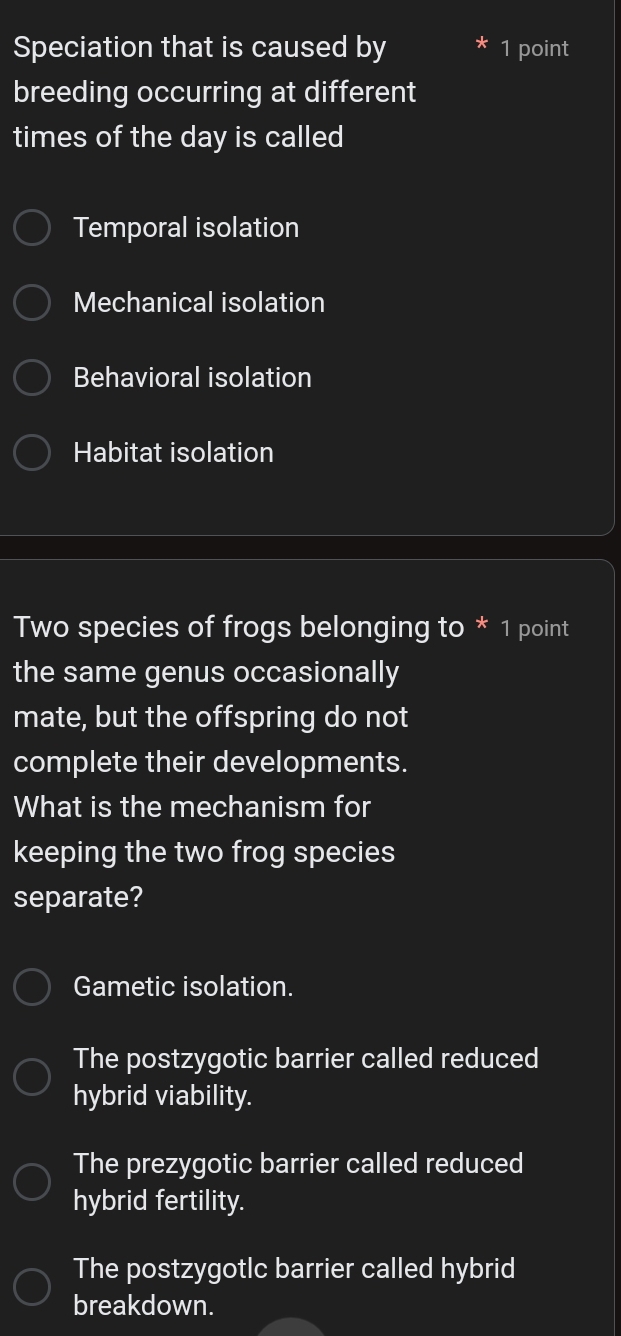Viewport: 621px width, 1336px height.
Task: Click the Gametic isolation label text
Action: [x=183, y=986]
